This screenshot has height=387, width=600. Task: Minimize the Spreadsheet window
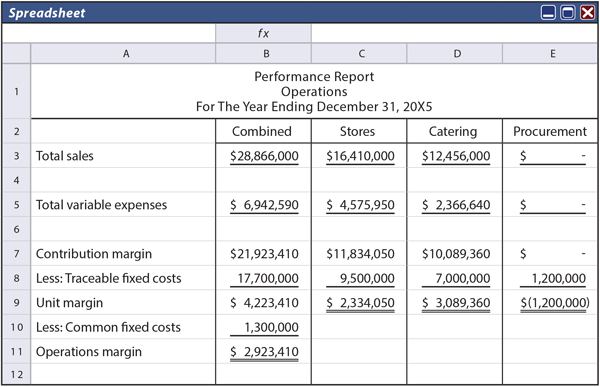coord(548,13)
